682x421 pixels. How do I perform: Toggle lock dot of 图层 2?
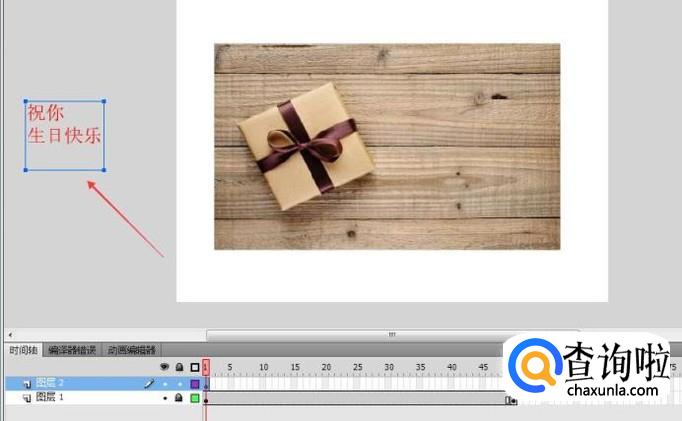pyautogui.click(x=179, y=384)
